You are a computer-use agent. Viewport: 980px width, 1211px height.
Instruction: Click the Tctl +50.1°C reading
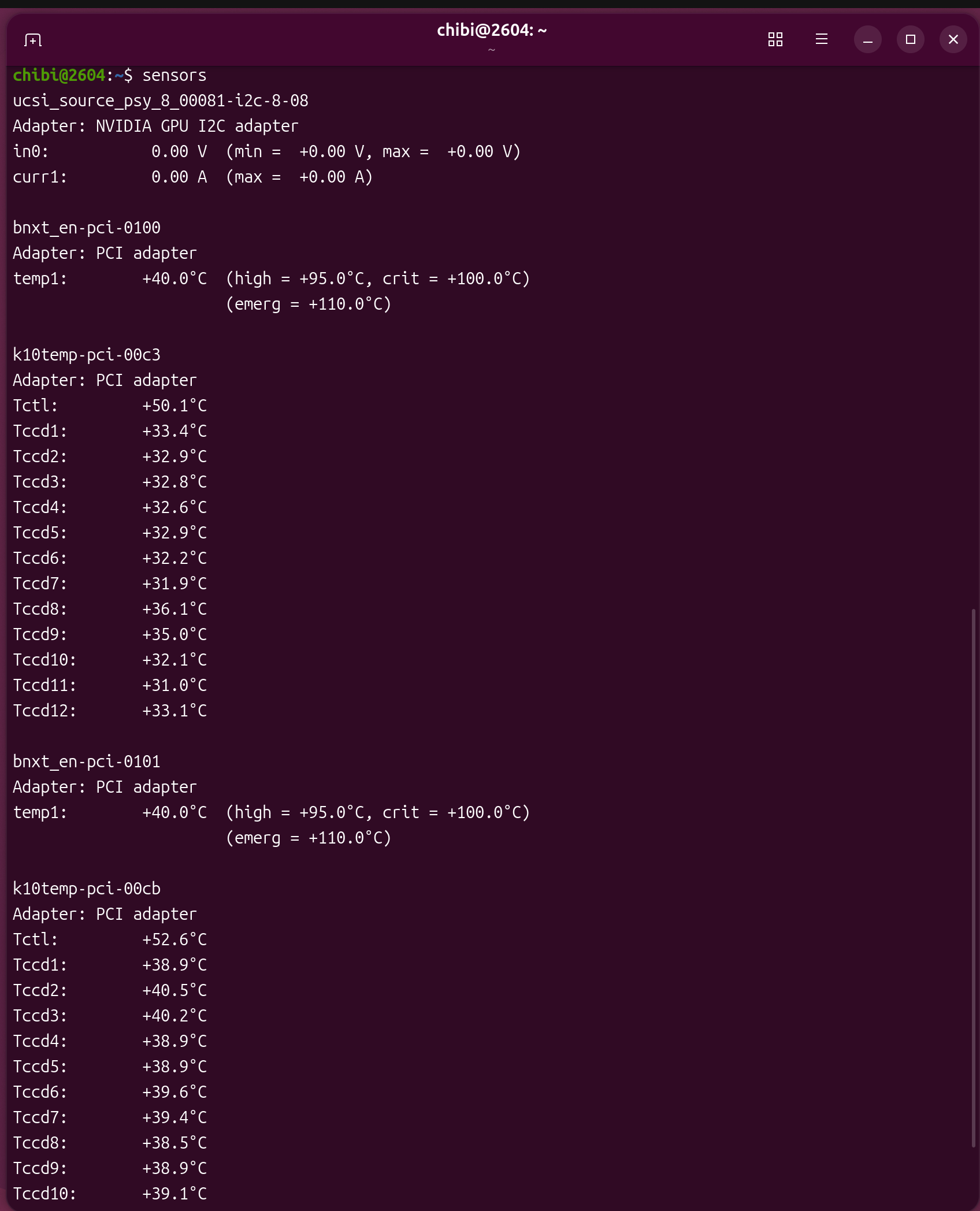point(174,406)
